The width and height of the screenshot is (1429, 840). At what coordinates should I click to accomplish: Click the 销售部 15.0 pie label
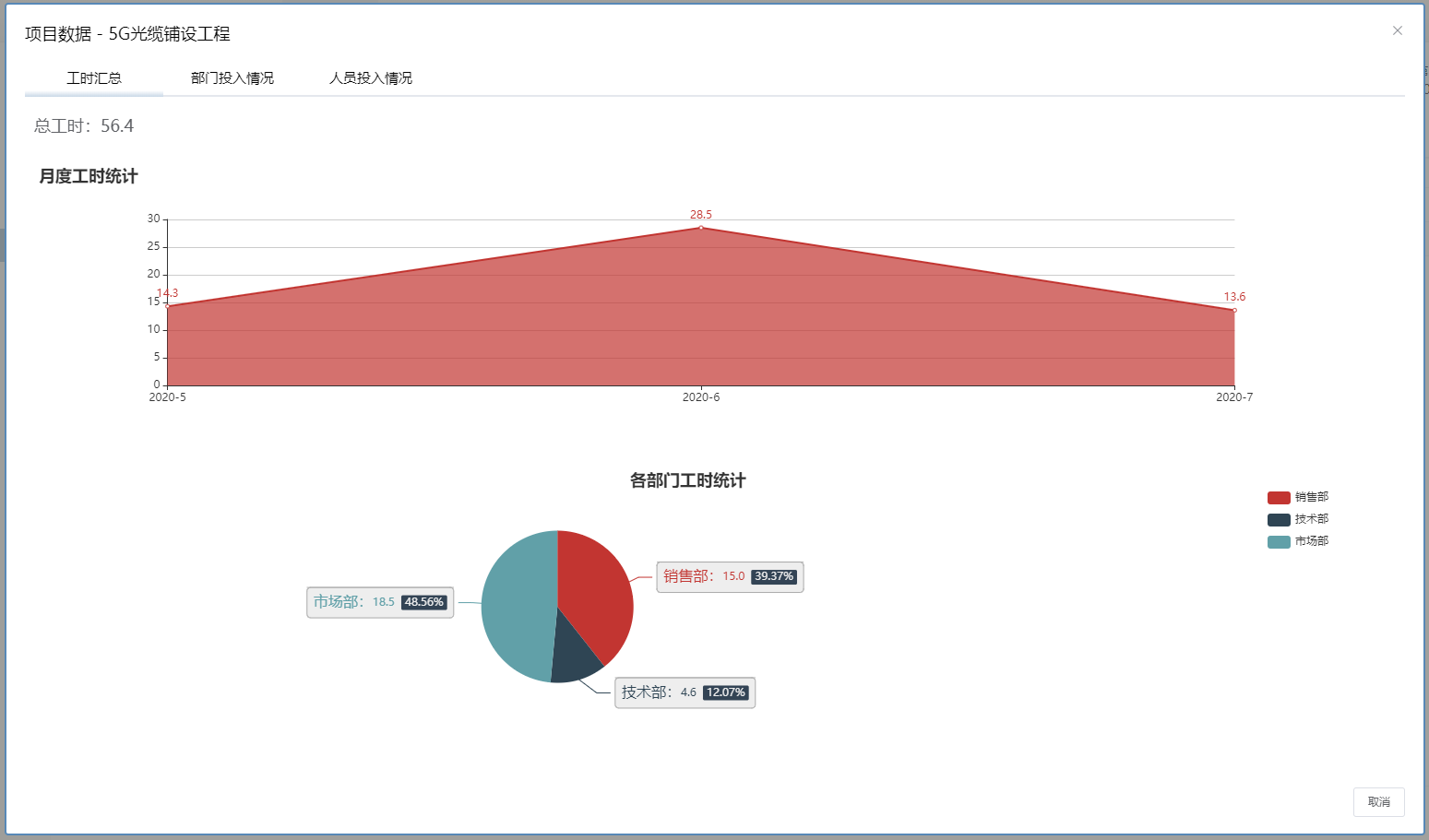coord(730,577)
